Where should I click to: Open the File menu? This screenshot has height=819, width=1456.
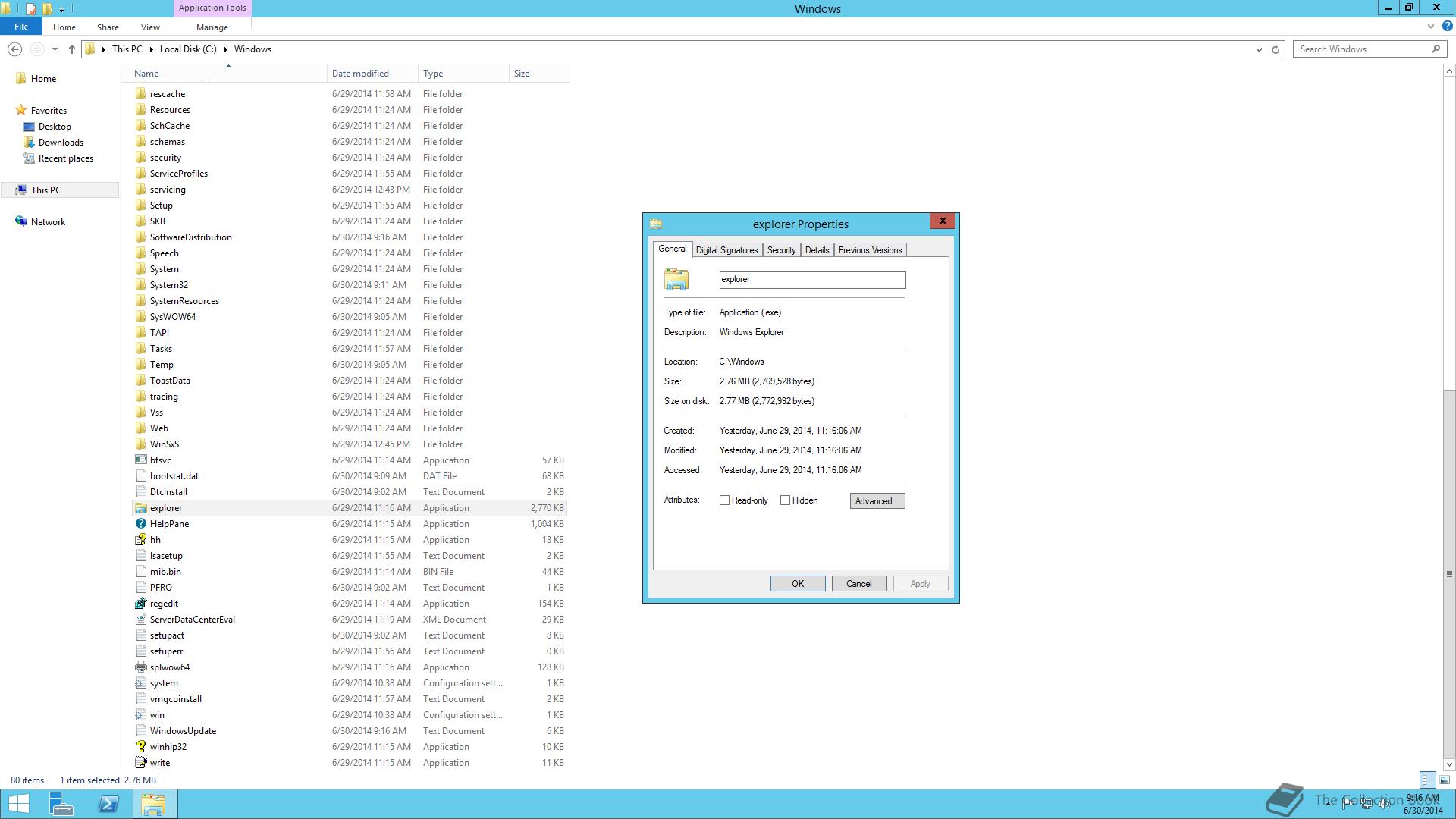pos(21,27)
